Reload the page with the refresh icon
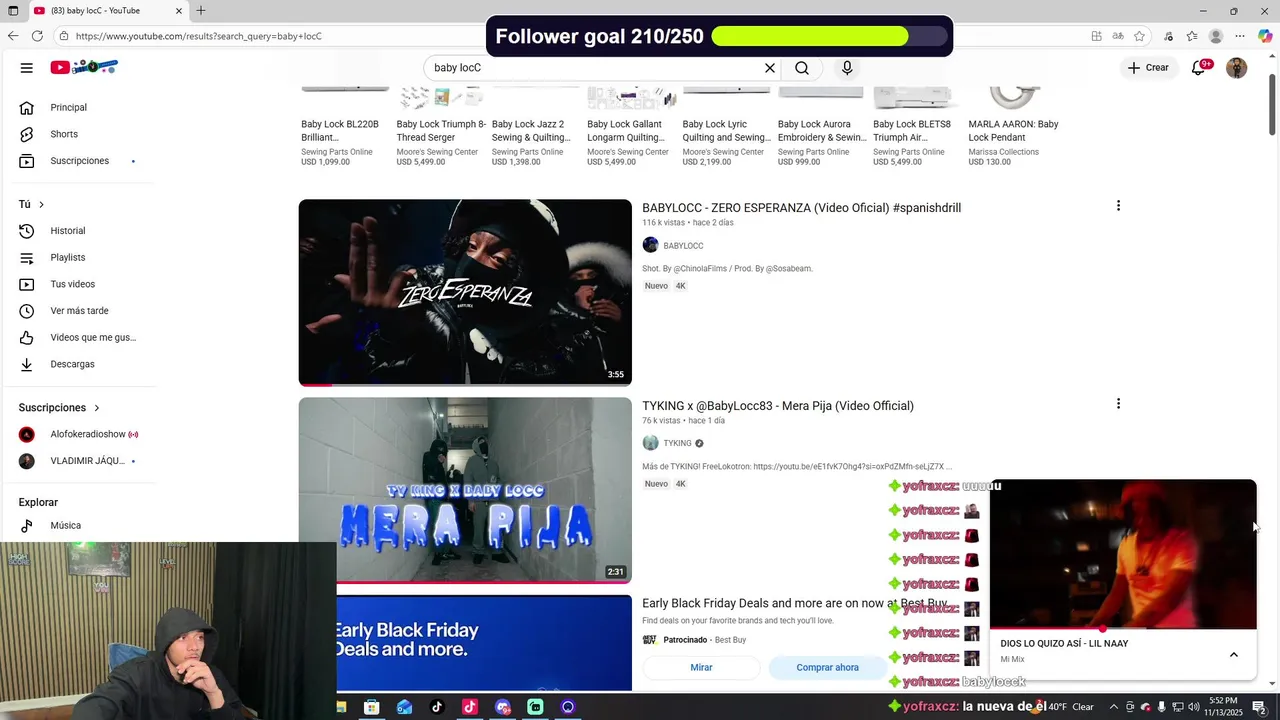The image size is (1280, 720). 37,36
